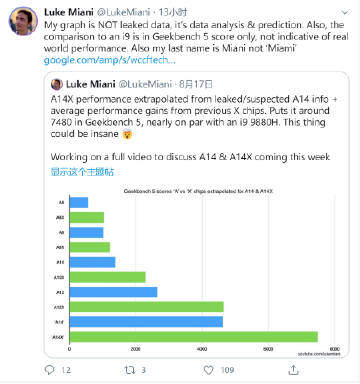
Task: Click the blue A14 bar in chart
Action: click(146, 322)
